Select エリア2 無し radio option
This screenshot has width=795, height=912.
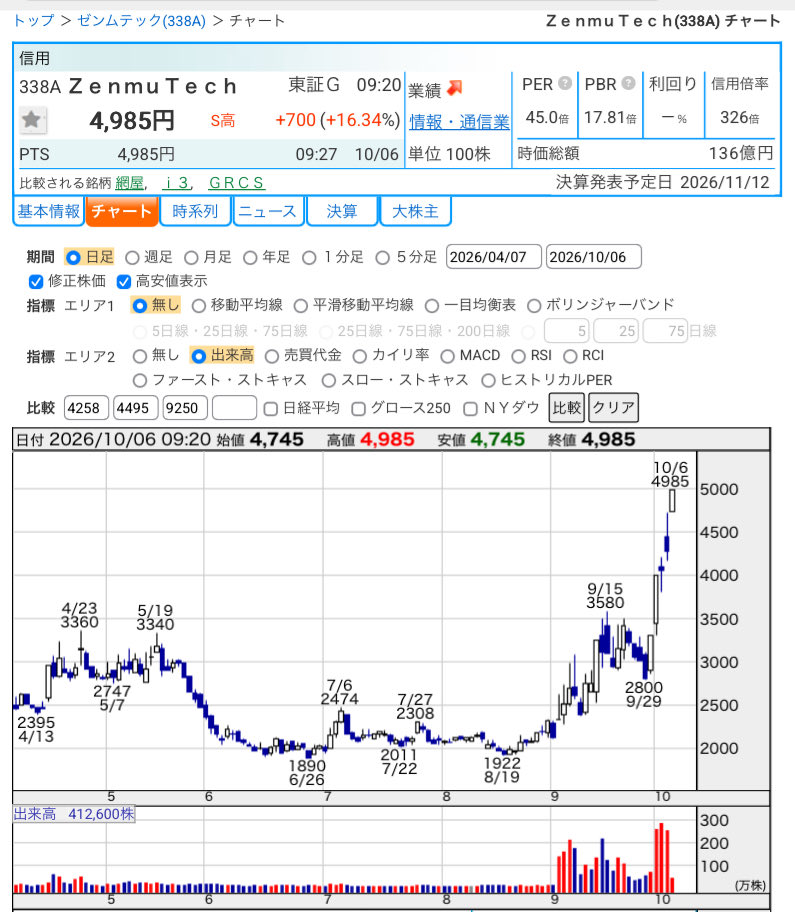[x=140, y=356]
